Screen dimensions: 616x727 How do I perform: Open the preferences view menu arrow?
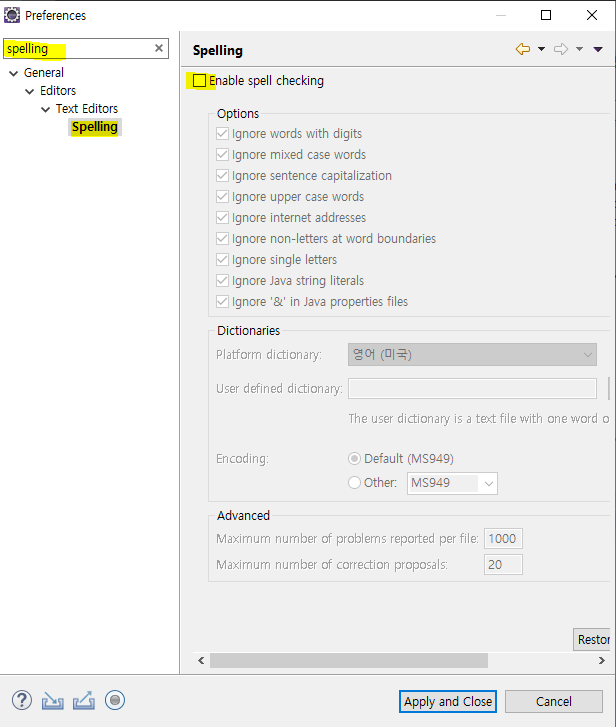click(x=598, y=49)
